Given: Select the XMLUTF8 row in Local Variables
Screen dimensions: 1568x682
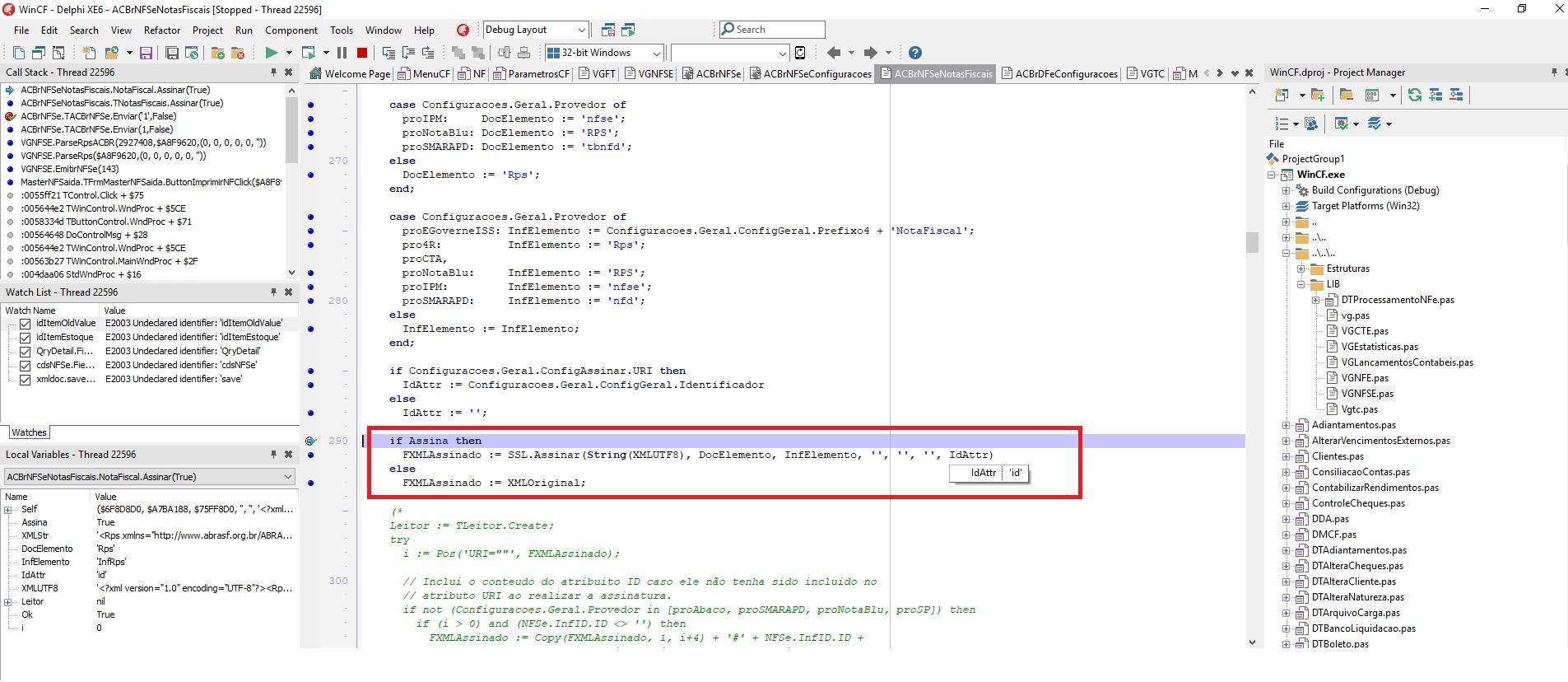Looking at the screenshot, I should pos(148,589).
